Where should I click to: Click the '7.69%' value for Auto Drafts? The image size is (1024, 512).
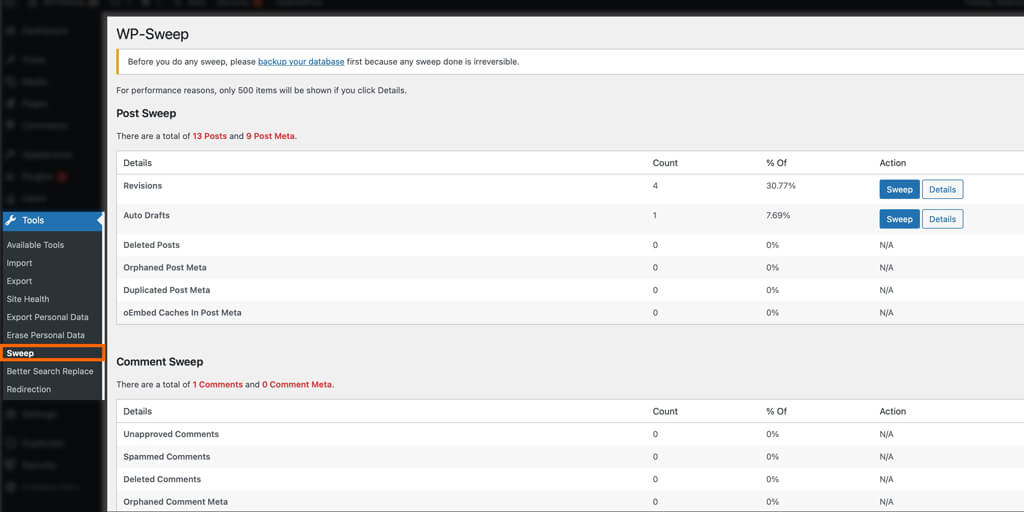778,215
